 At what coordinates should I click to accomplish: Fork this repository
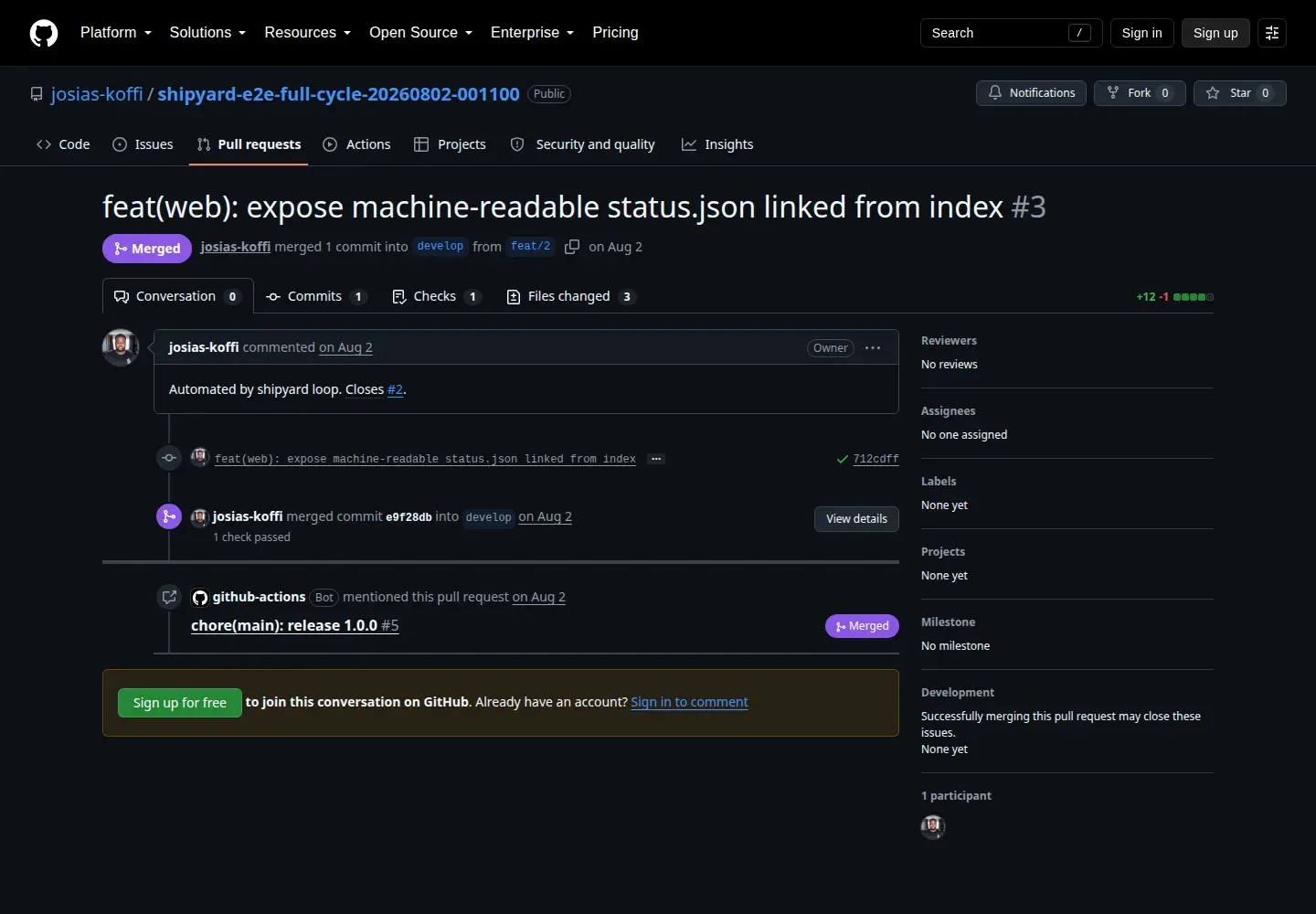pyautogui.click(x=1140, y=93)
